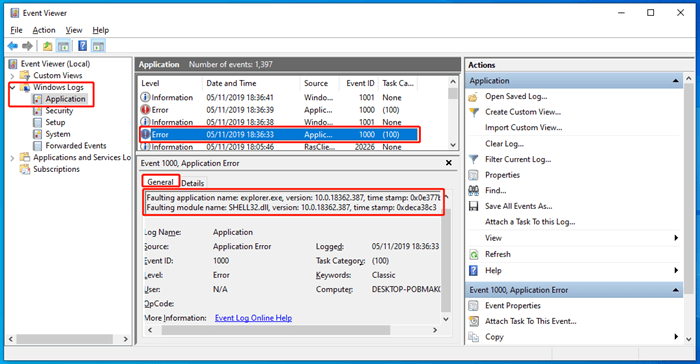
Task: Click the Copy icon in Actions pane
Action: (473, 337)
